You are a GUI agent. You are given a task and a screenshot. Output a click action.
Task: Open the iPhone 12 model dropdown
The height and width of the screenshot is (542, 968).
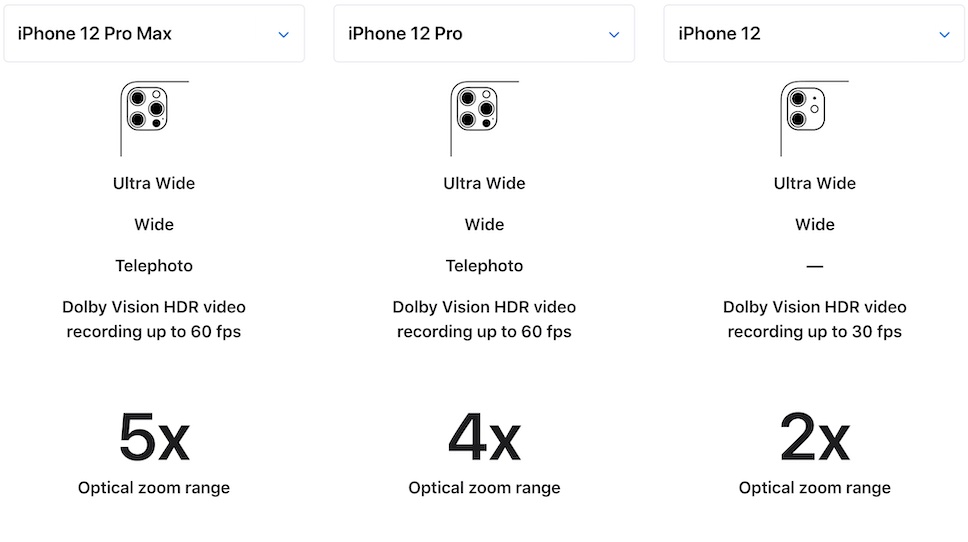[x=813, y=34]
